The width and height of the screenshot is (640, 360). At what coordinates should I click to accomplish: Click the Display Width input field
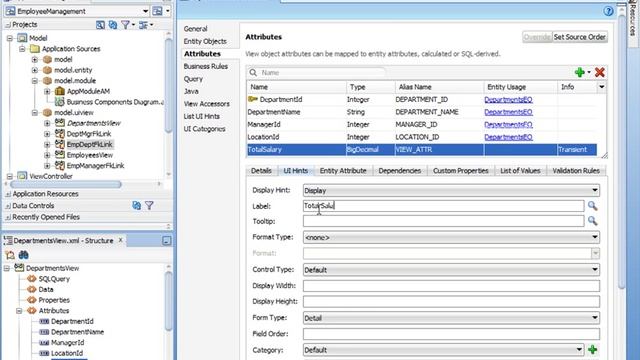[x=451, y=286]
